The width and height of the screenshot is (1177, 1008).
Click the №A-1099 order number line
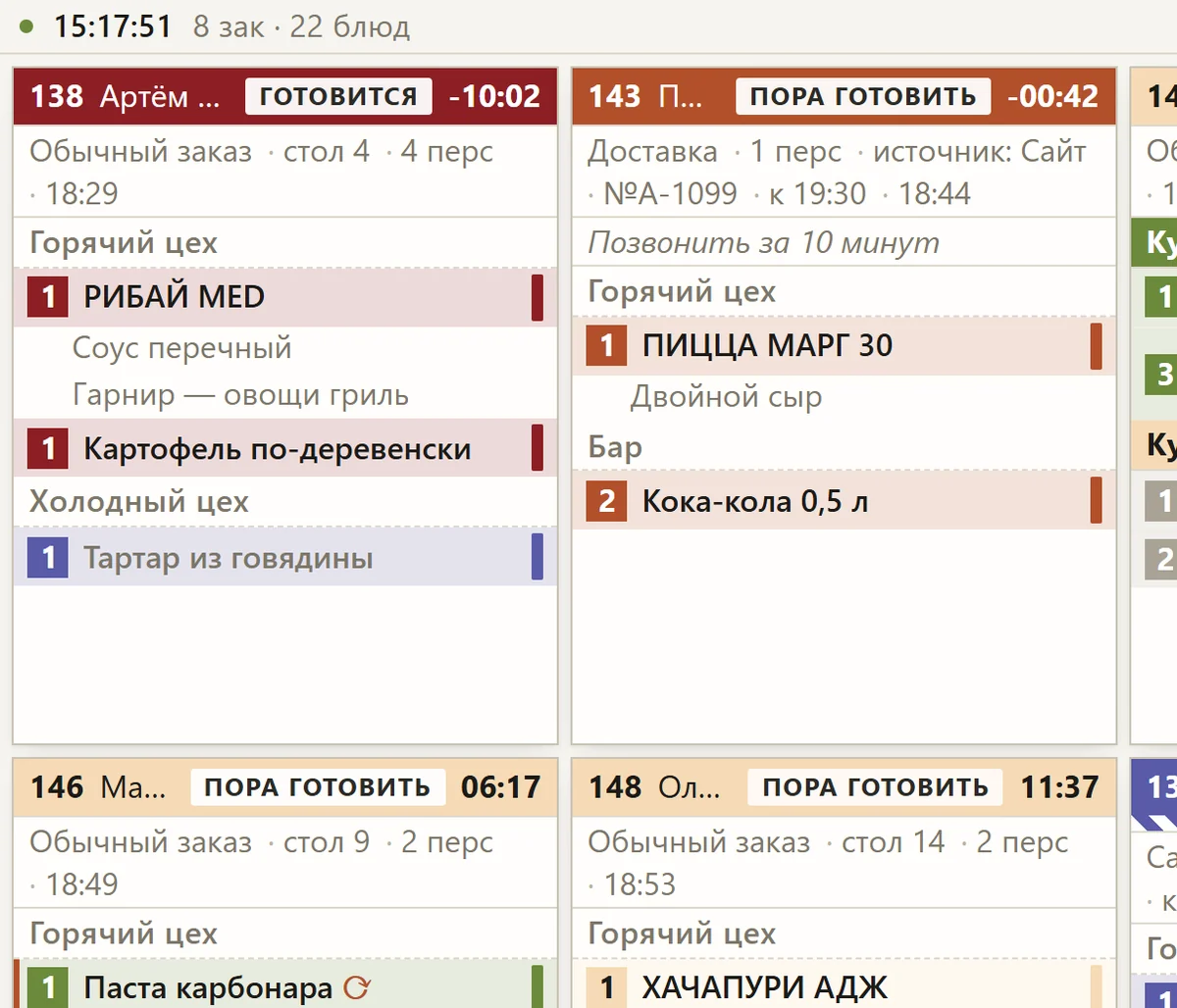coord(671,193)
